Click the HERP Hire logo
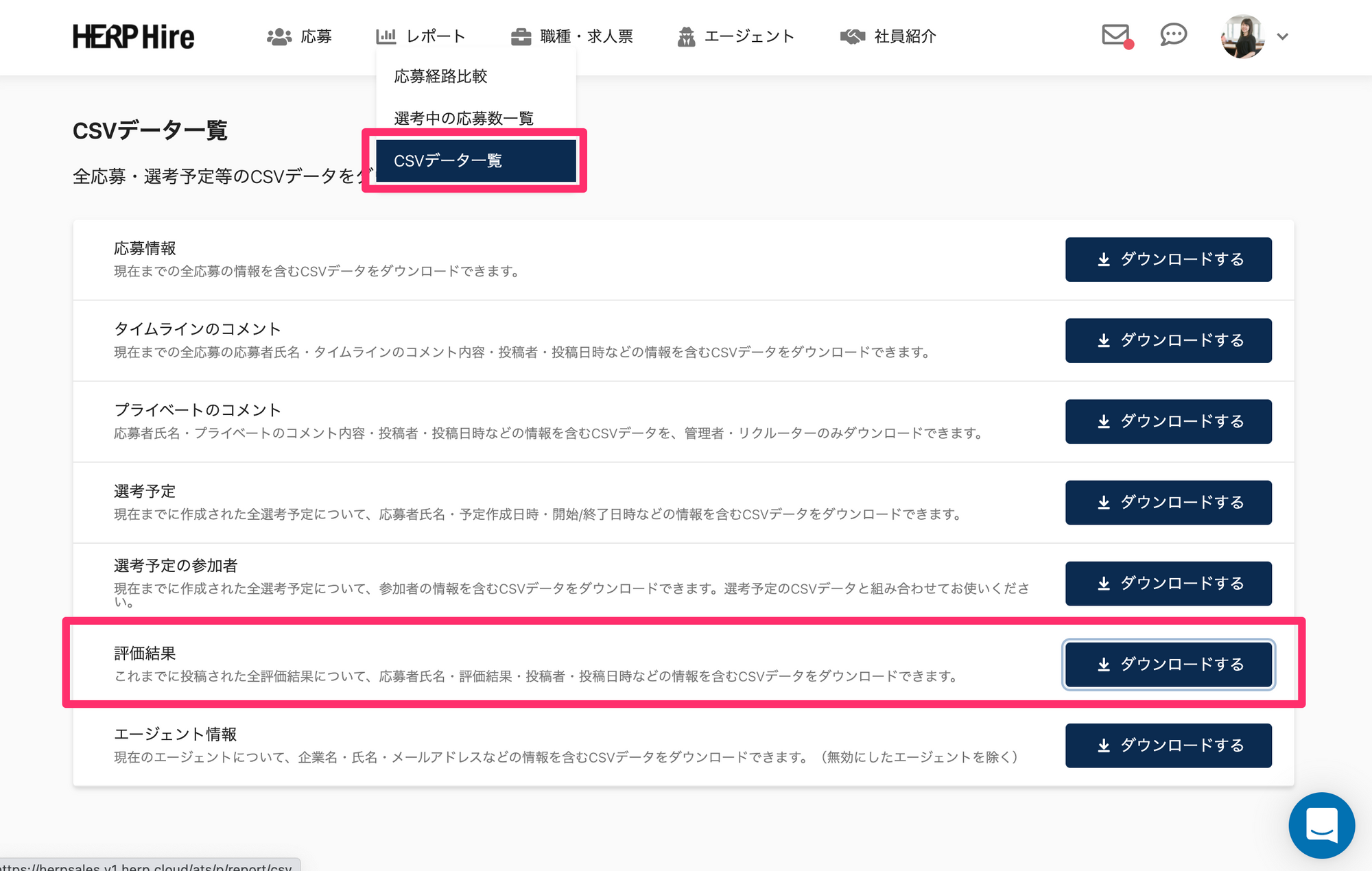 tap(133, 36)
